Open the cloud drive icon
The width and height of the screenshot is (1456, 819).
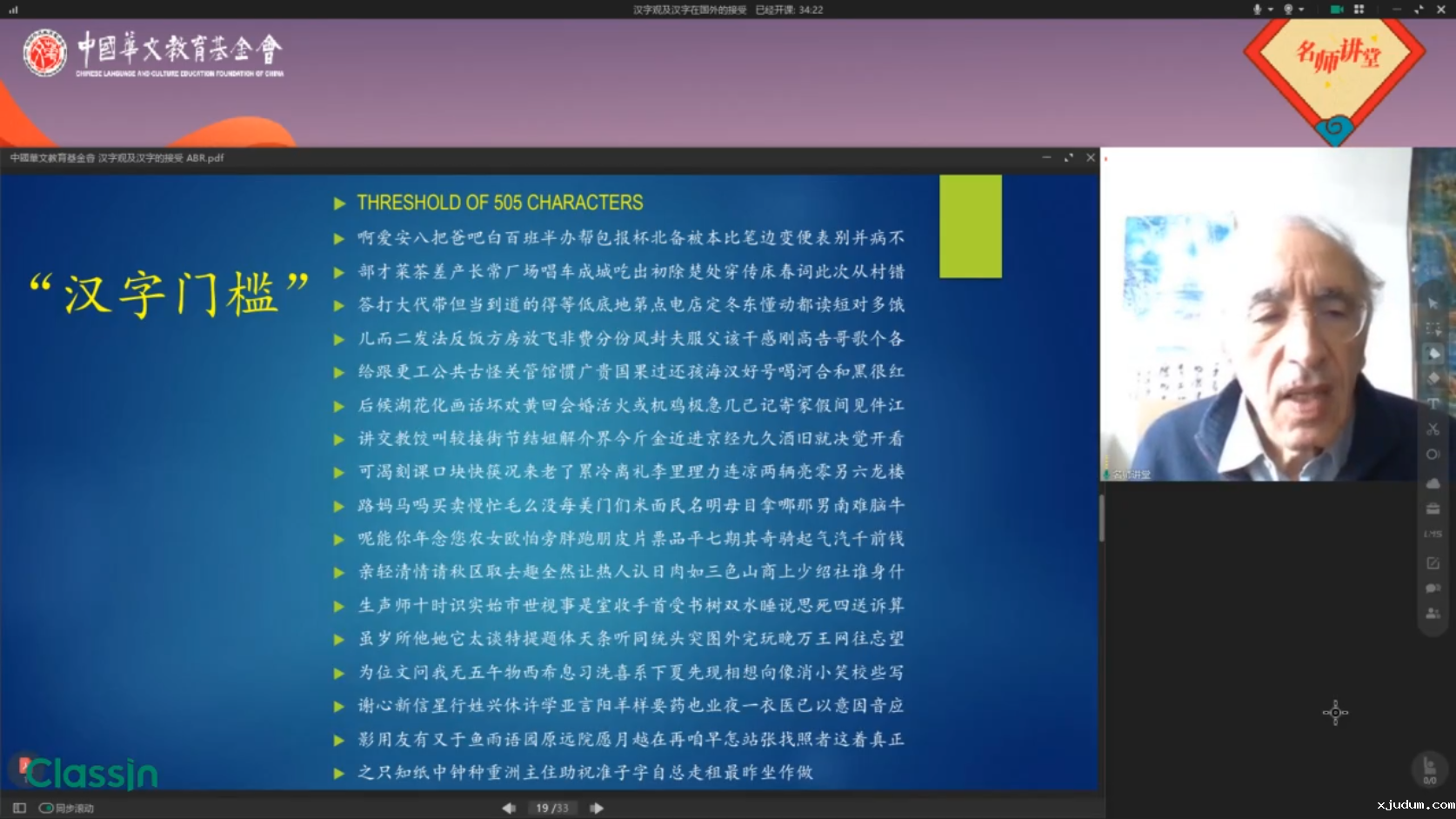point(1433,483)
